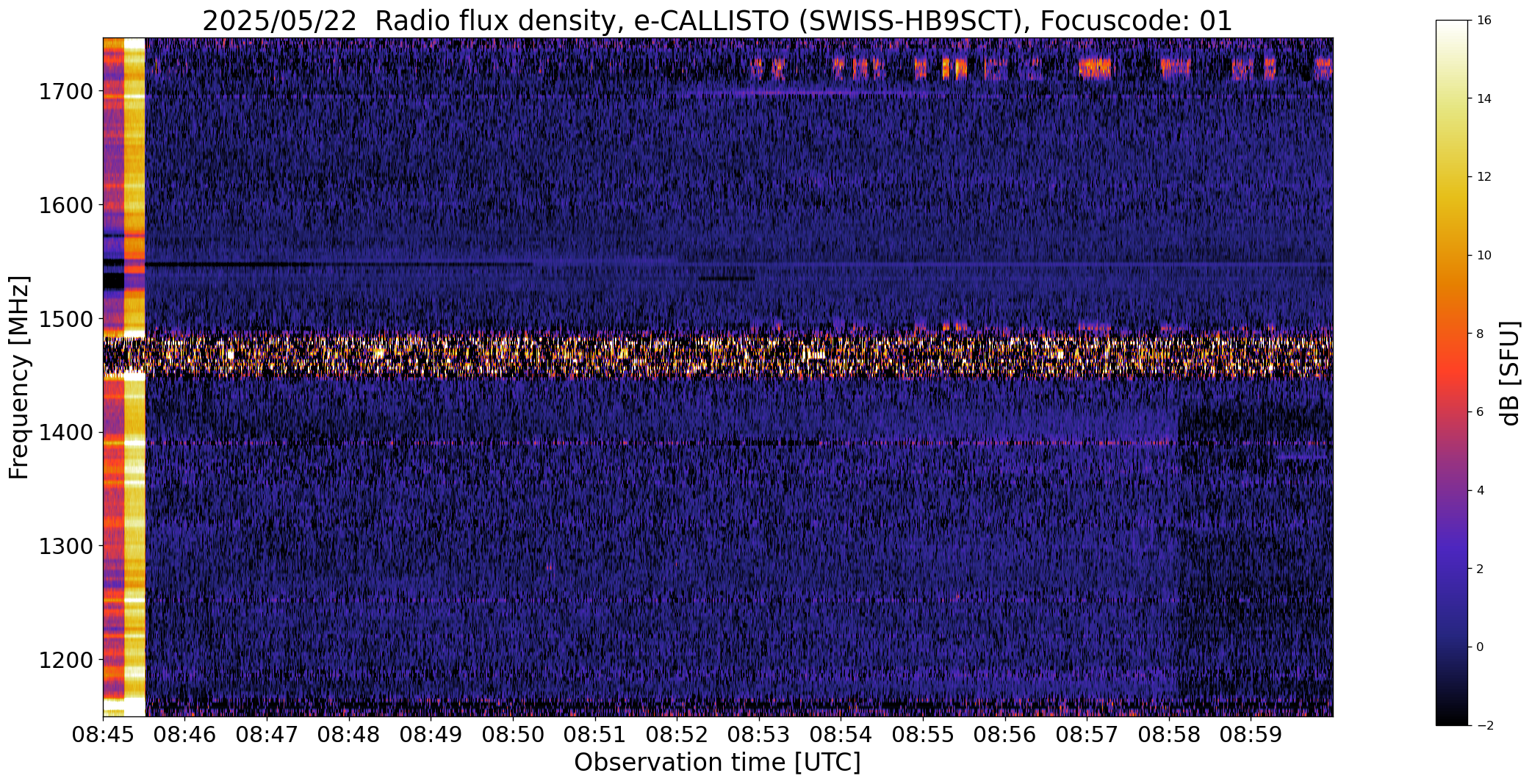Click the plot title text mentioning e-CALLISTO

(717, 21)
